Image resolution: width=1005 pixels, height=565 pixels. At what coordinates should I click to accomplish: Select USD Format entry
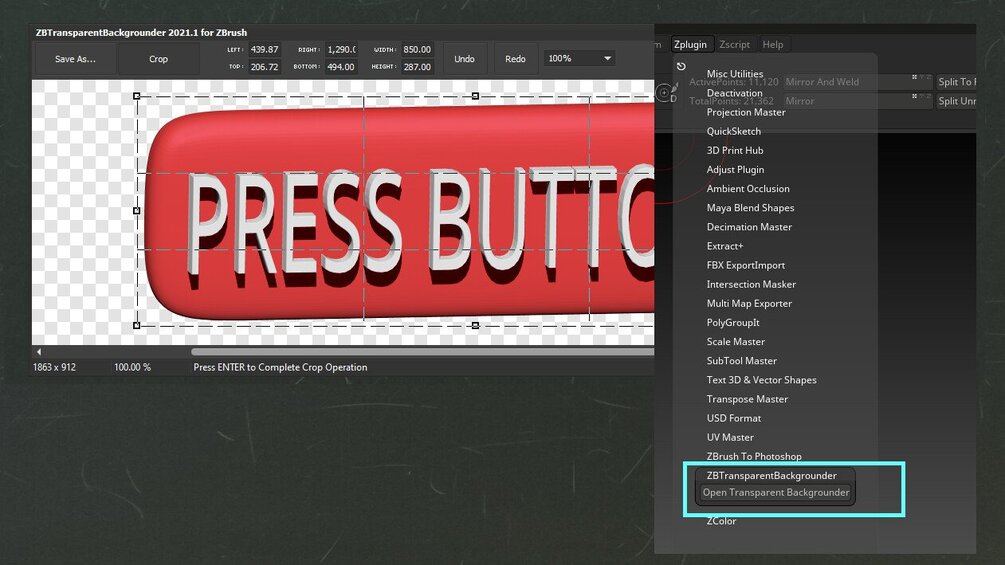[734, 418]
